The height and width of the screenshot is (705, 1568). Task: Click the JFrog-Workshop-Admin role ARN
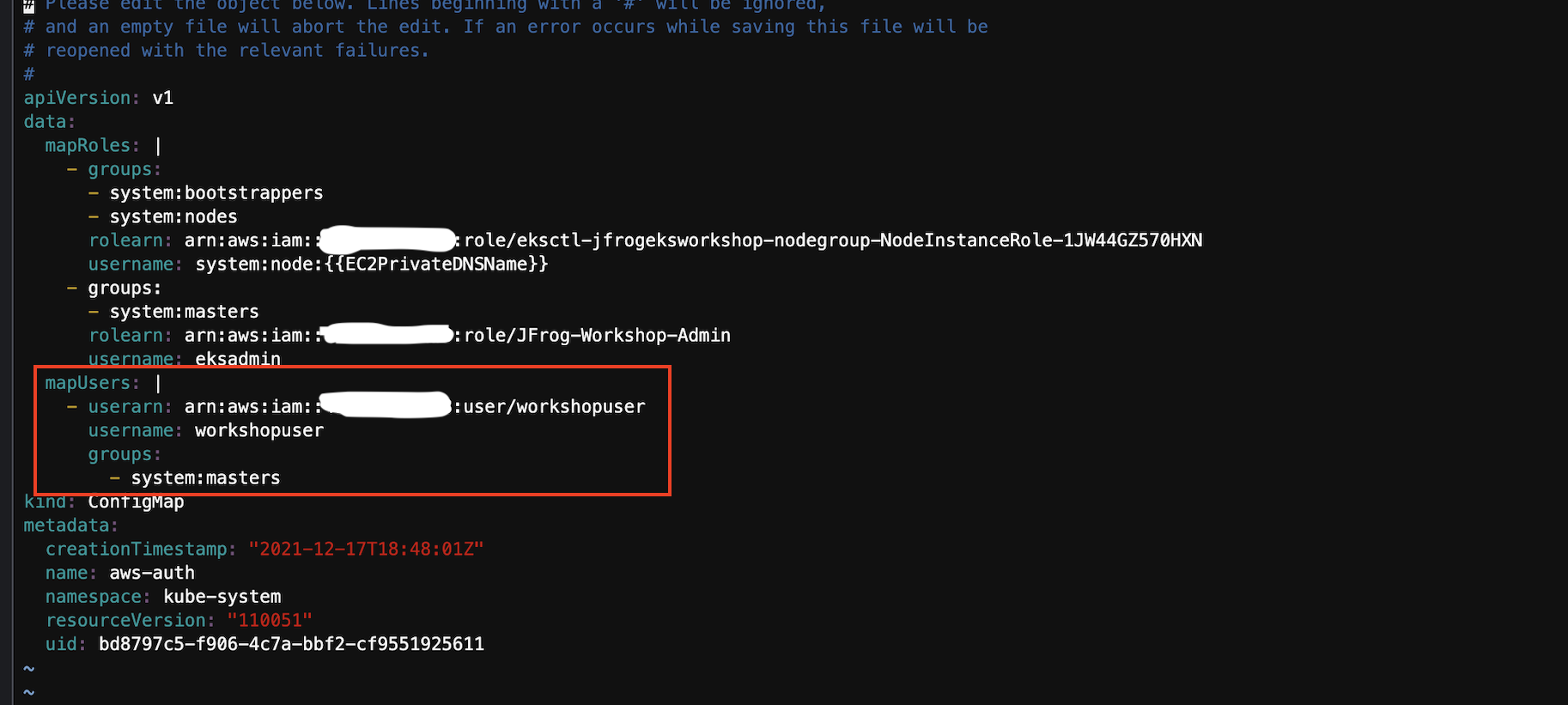[x=458, y=336]
